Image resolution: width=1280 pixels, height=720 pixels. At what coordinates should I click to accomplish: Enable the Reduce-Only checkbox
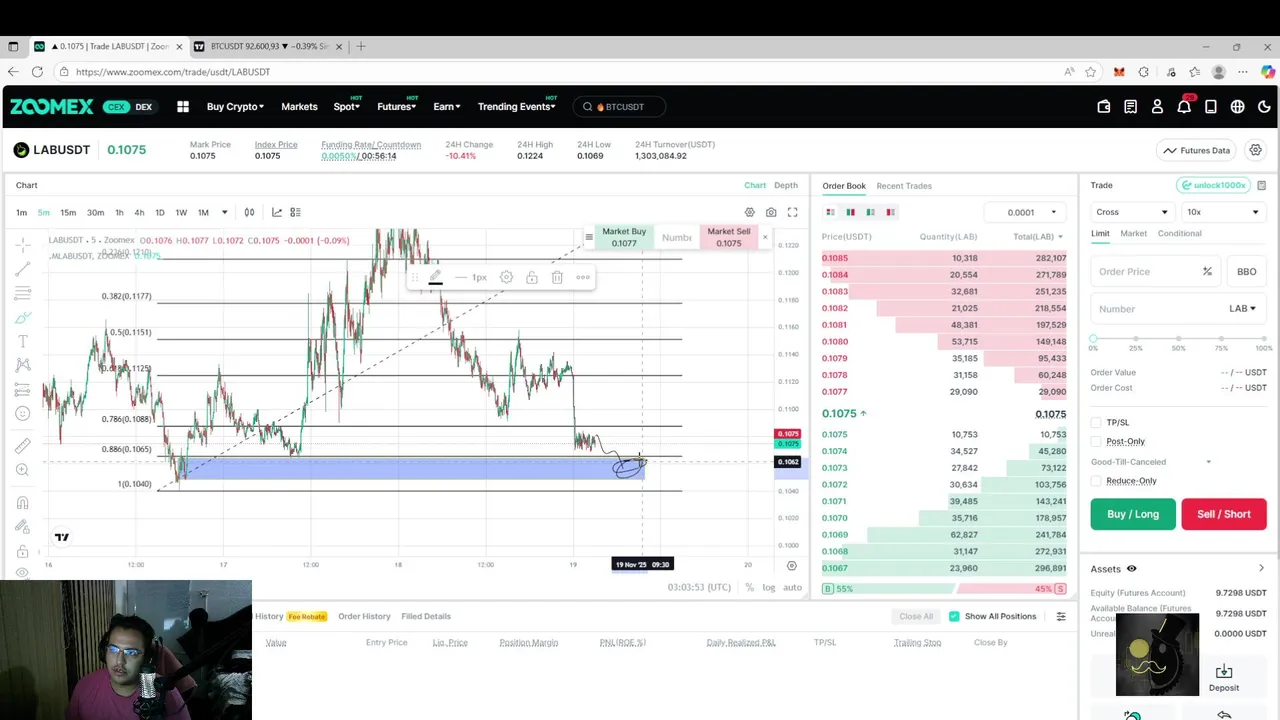click(1096, 481)
